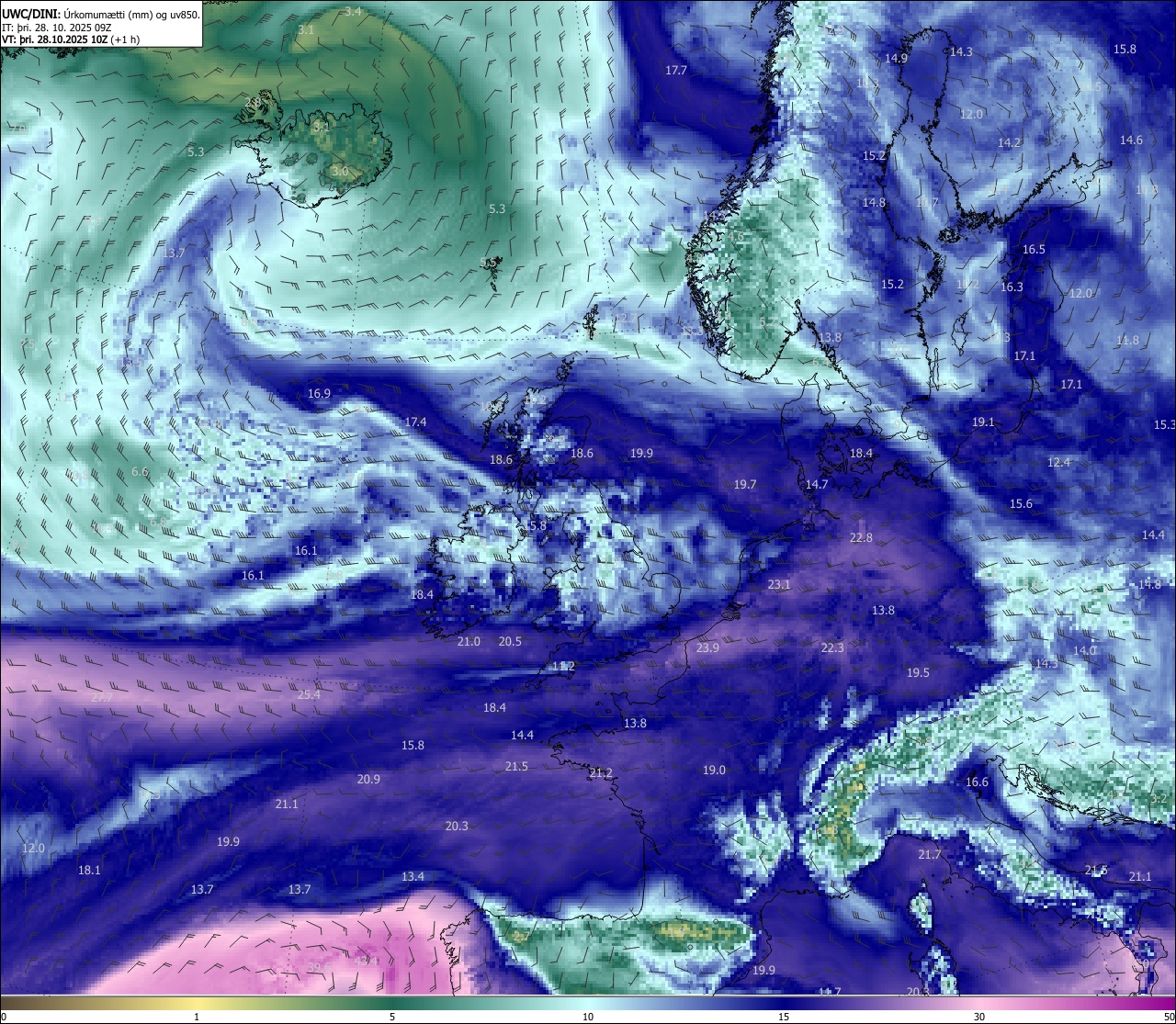Screen dimensions: 1176x1024
Task: Click the 1 tick on the color scale
Action: pyautogui.click(x=197, y=1017)
